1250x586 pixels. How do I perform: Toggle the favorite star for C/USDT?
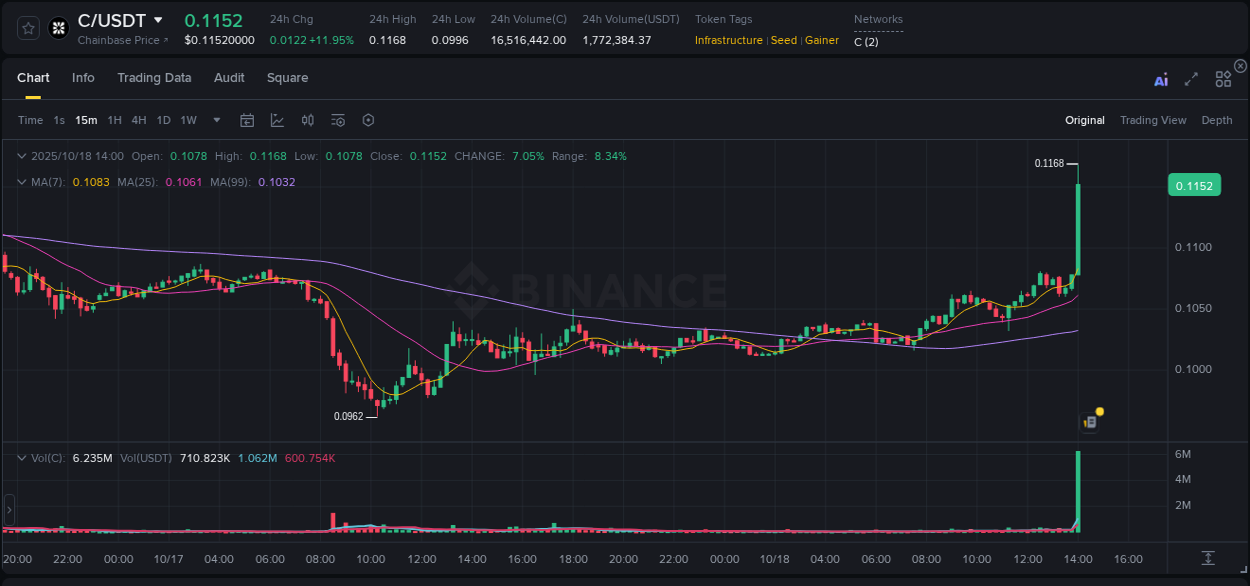point(27,28)
